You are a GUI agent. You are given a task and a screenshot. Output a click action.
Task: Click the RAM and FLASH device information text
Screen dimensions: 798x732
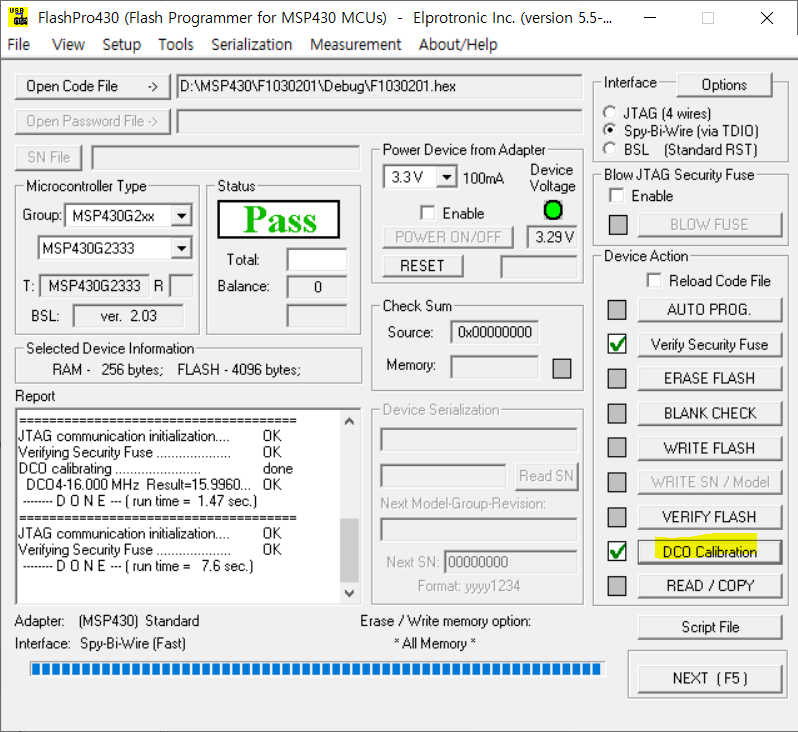[x=177, y=370]
